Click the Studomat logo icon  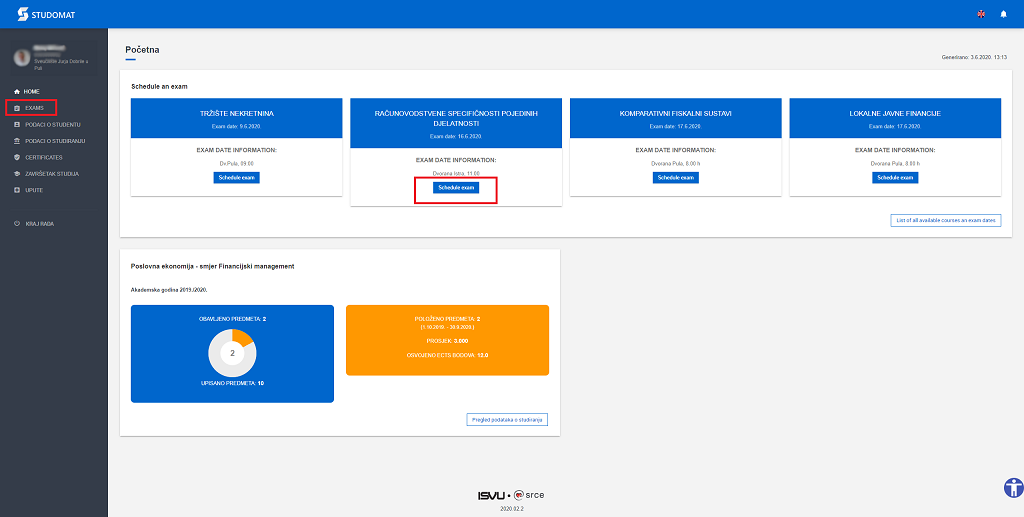click(x=23, y=13)
